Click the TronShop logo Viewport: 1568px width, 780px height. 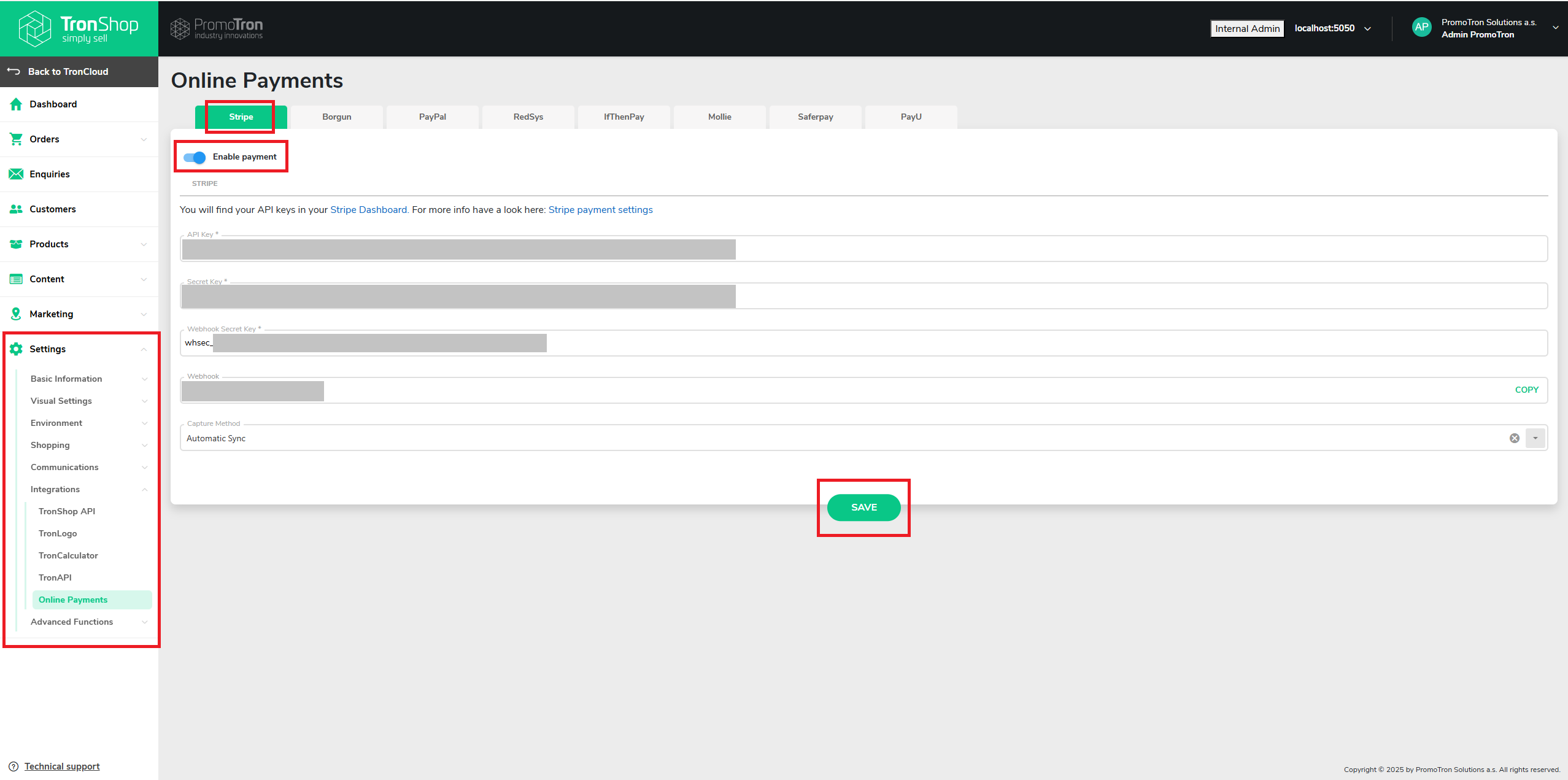point(79,28)
